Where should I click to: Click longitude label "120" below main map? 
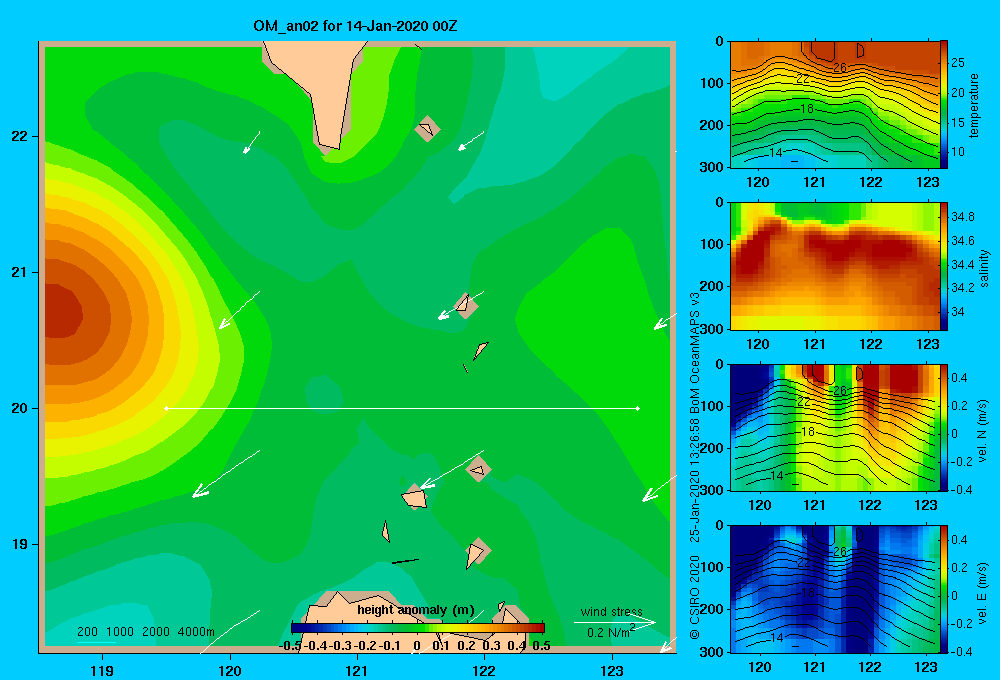[230, 670]
